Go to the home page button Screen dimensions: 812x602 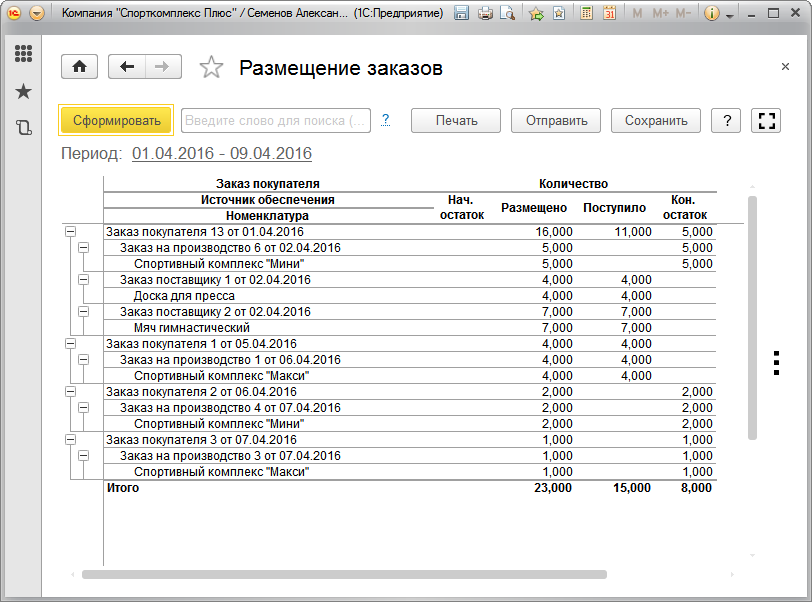pos(80,67)
